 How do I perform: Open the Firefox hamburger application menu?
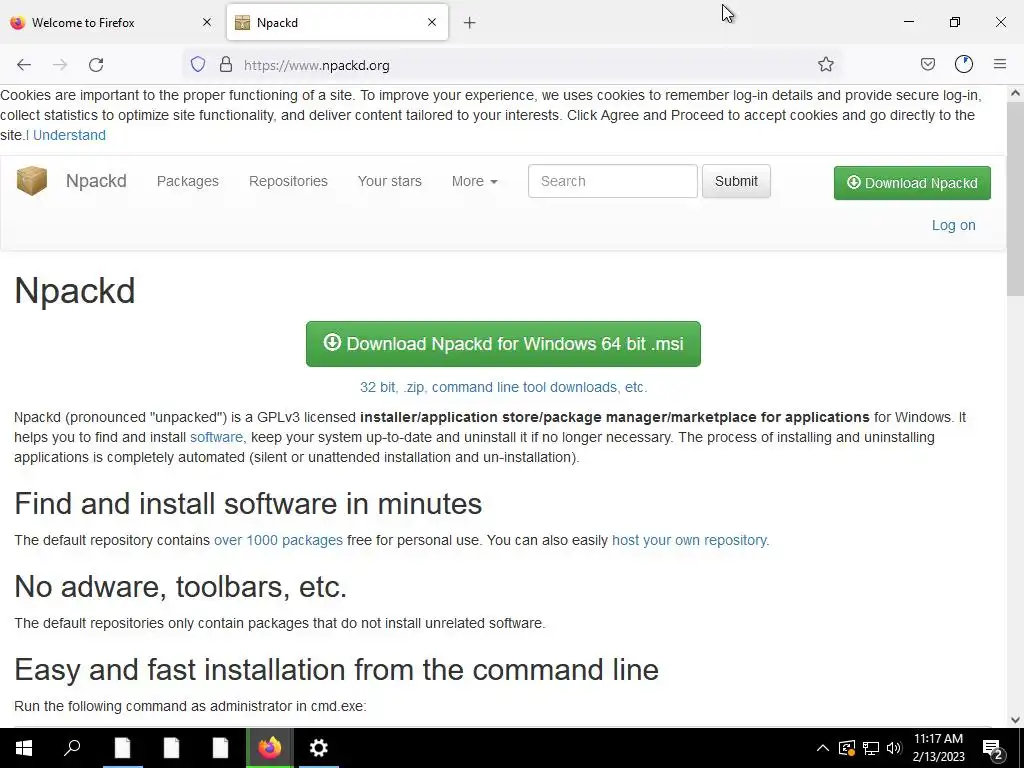pos(1000,64)
